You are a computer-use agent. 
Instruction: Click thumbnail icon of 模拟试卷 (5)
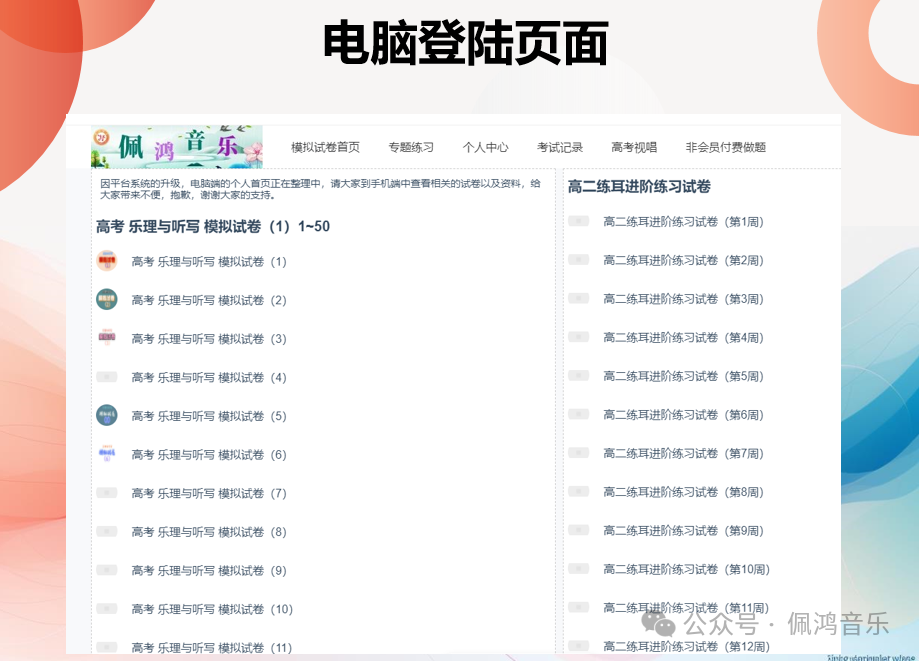pyautogui.click(x=107, y=415)
